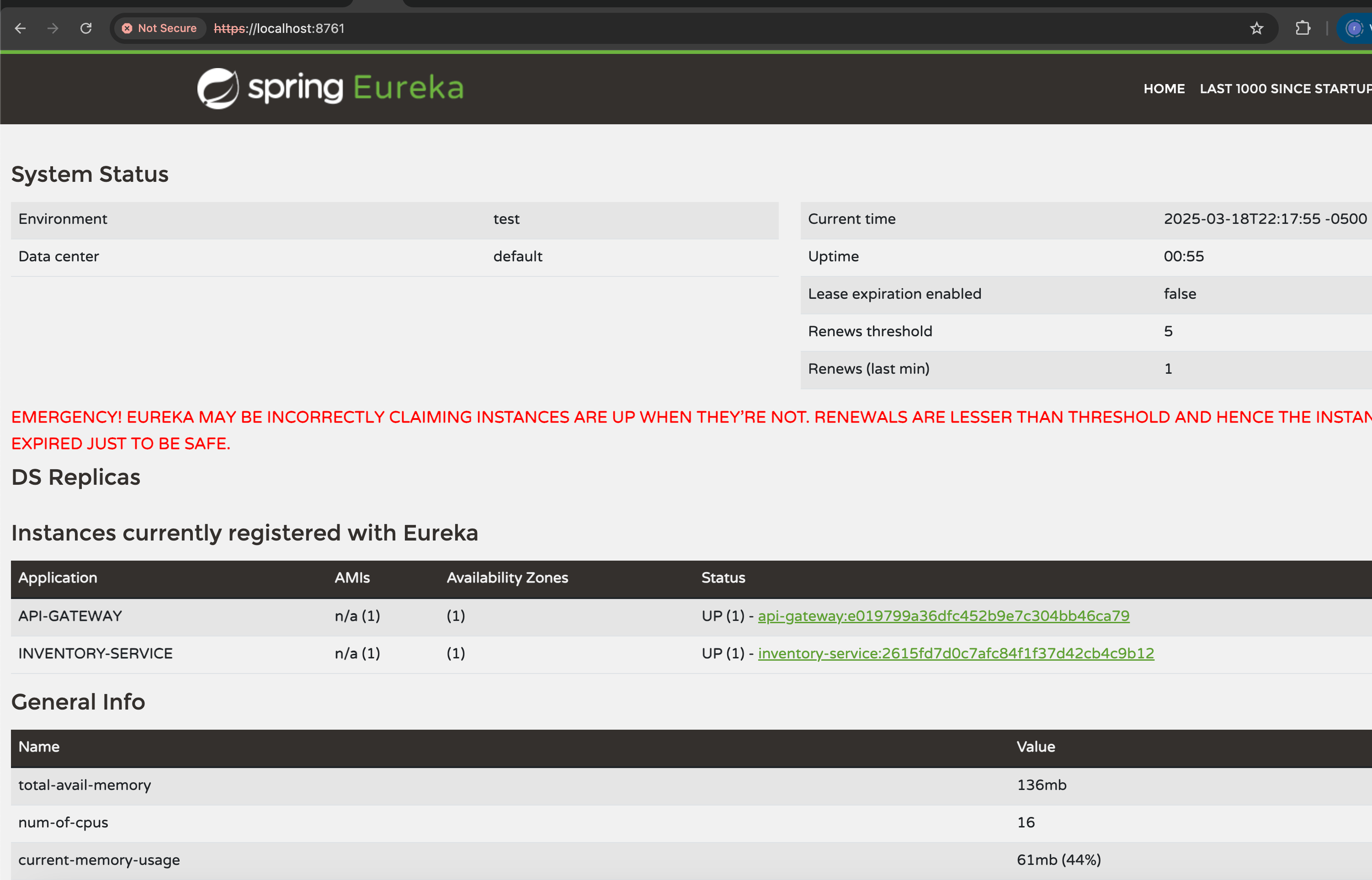Click the browser forward arrow
The height and width of the screenshot is (880, 1372).
53,28
